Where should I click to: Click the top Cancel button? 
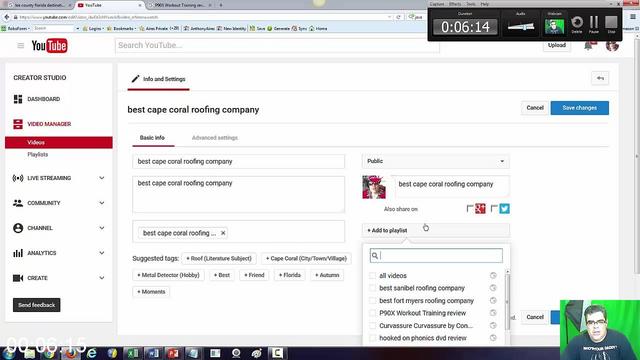tap(535, 108)
